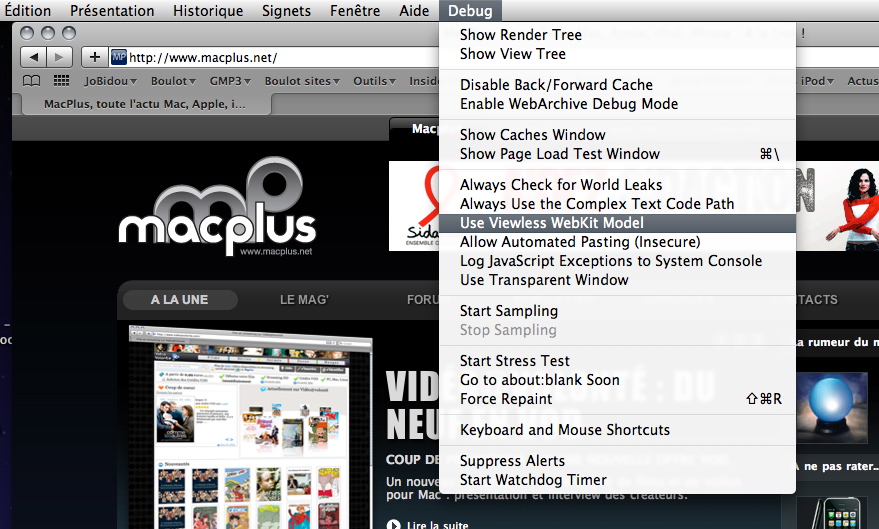The image size is (879, 529).
Task: Choose Show Page Load Test Window
Action: [617, 154]
